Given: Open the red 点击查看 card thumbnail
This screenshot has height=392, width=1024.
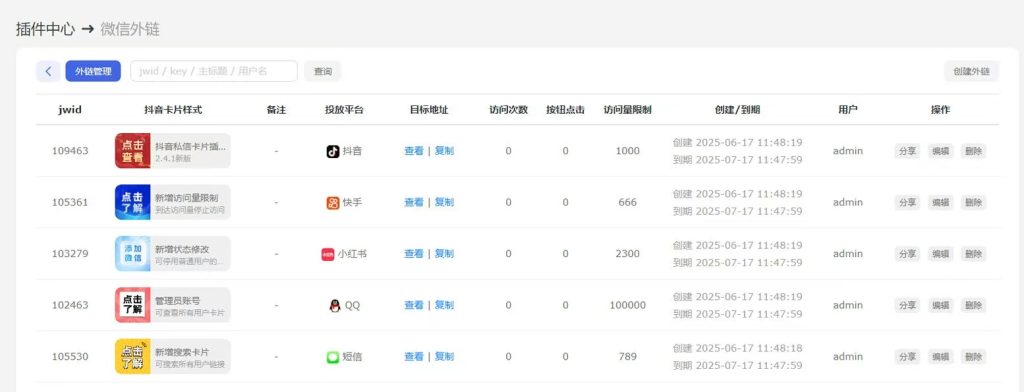Looking at the screenshot, I should (133, 151).
